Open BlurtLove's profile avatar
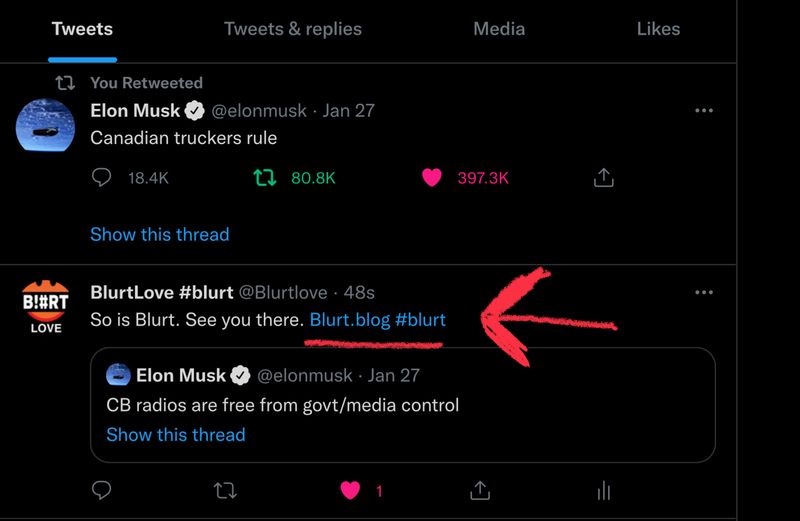Screen dimensions: 800x521 point(46,307)
